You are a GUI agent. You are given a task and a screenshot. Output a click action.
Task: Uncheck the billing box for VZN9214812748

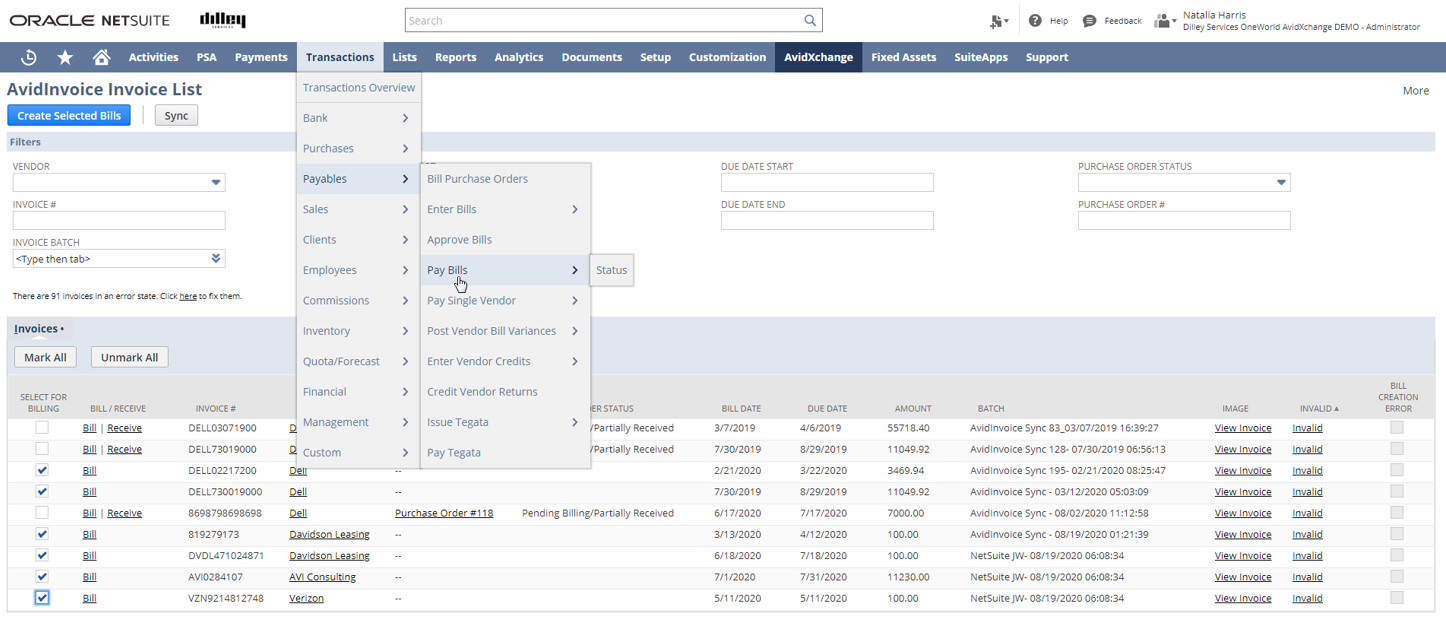tap(42, 598)
